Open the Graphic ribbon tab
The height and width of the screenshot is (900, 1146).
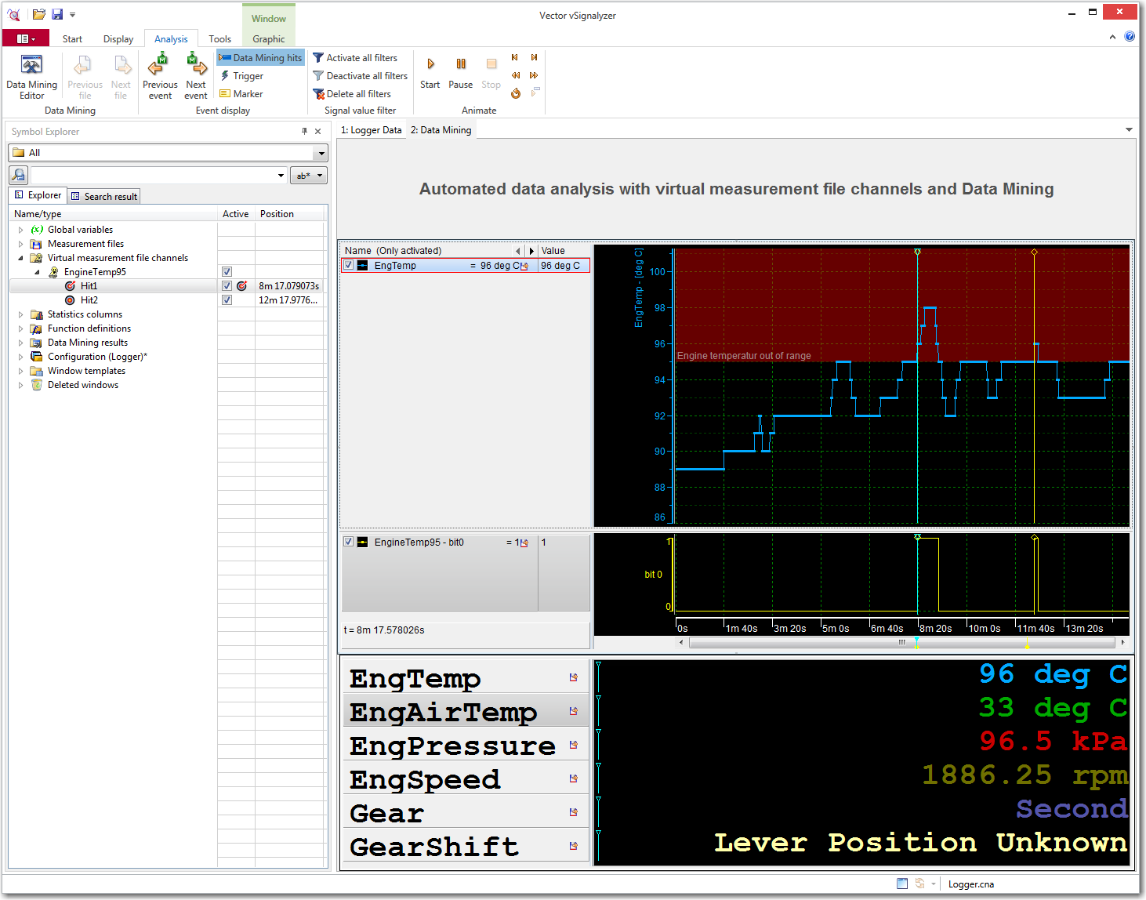(268, 39)
